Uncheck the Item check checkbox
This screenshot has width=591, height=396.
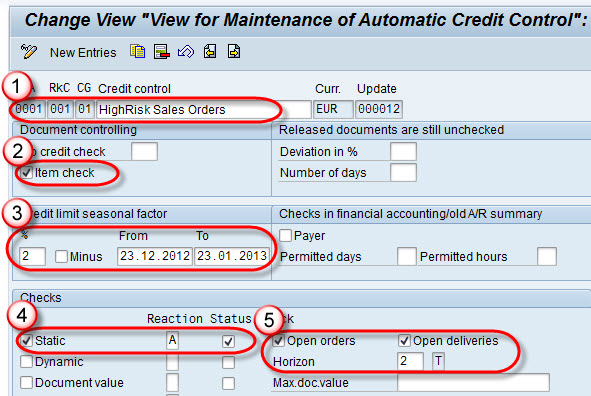click(x=26, y=173)
